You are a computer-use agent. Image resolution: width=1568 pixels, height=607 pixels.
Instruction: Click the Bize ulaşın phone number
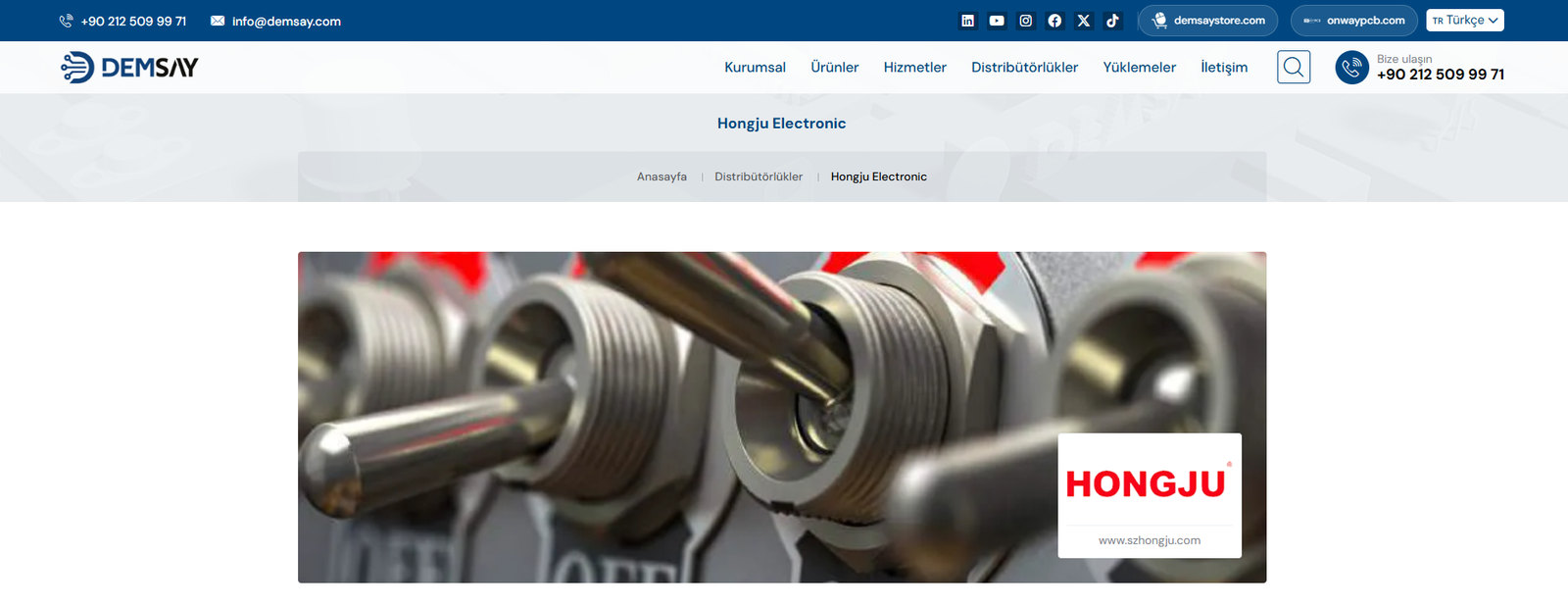pos(1440,75)
